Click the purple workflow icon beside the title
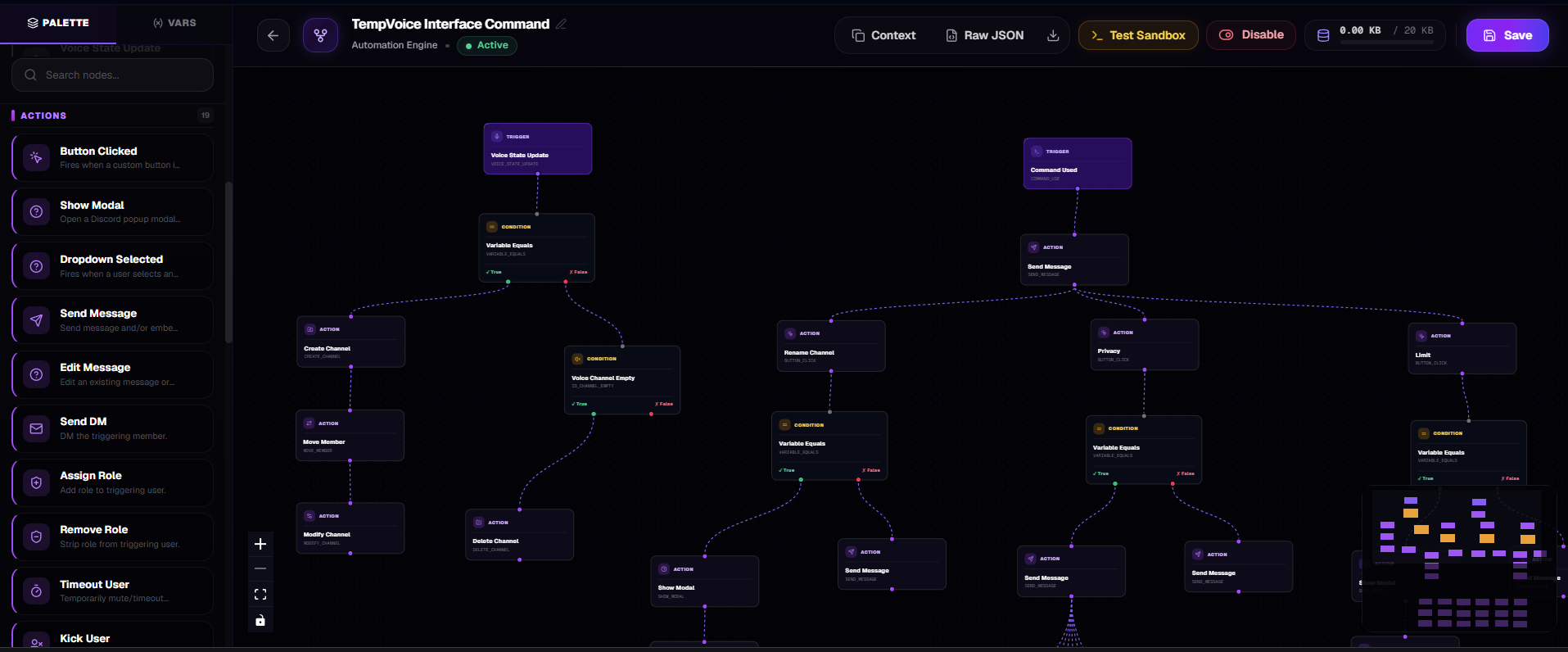Image resolution: width=1568 pixels, height=652 pixels. pos(320,35)
